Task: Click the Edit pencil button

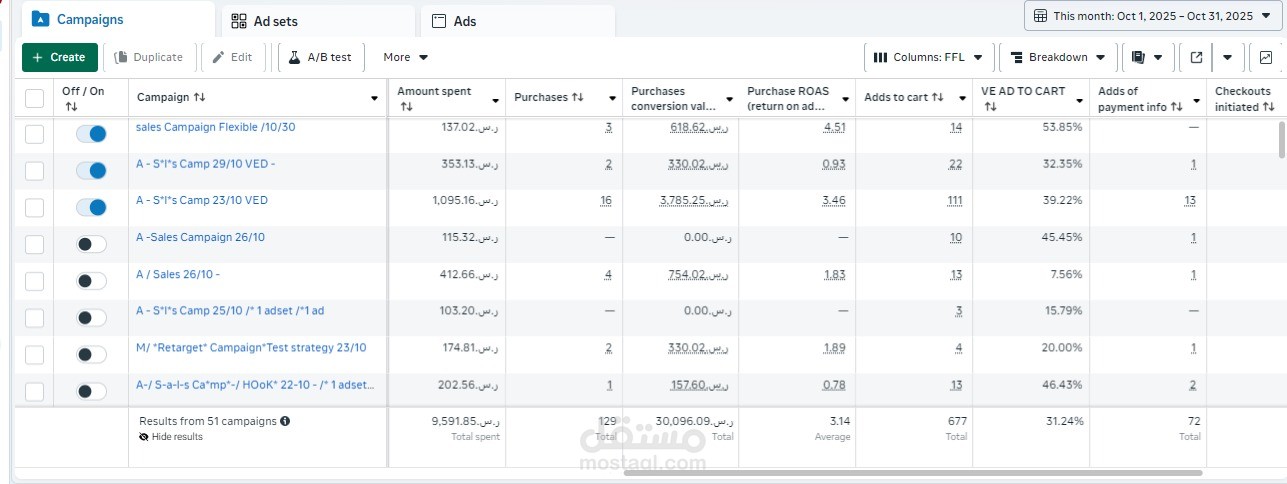Action: [231, 57]
